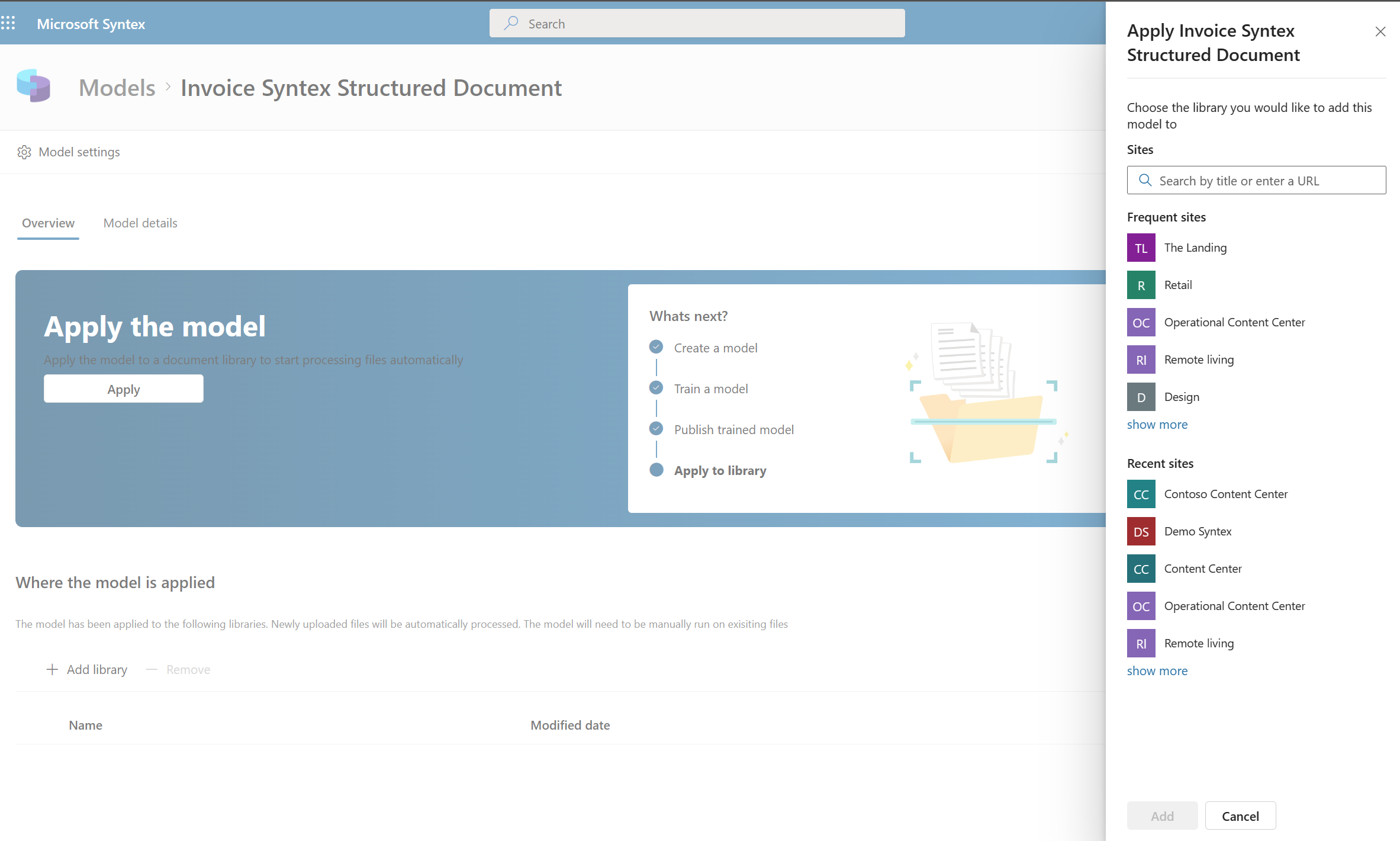Focus the Search by title or URL field

point(1256,180)
